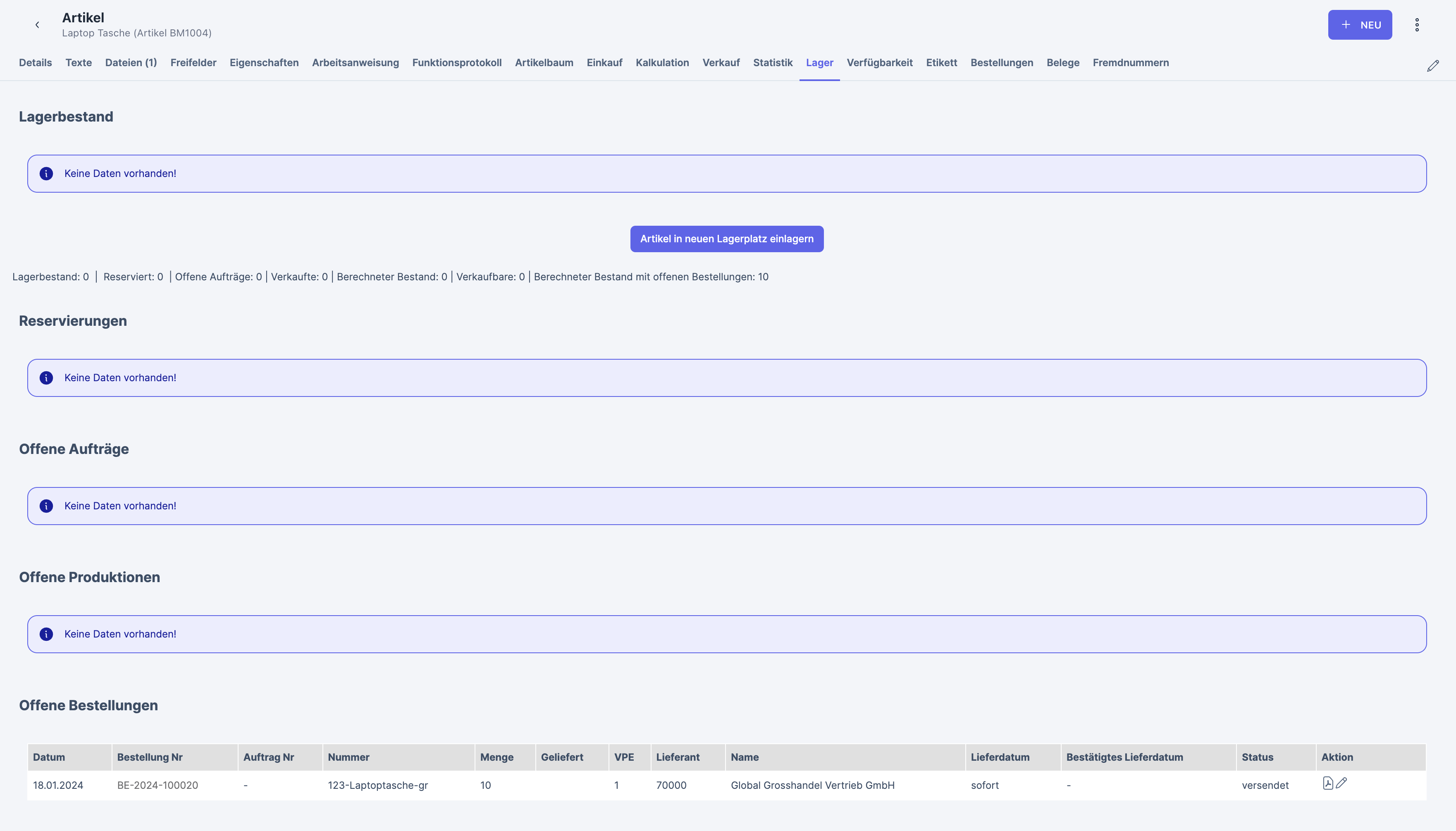Click info icon in the Lagerbestand notice
Screen dimensions: 1456x831
click(46, 174)
